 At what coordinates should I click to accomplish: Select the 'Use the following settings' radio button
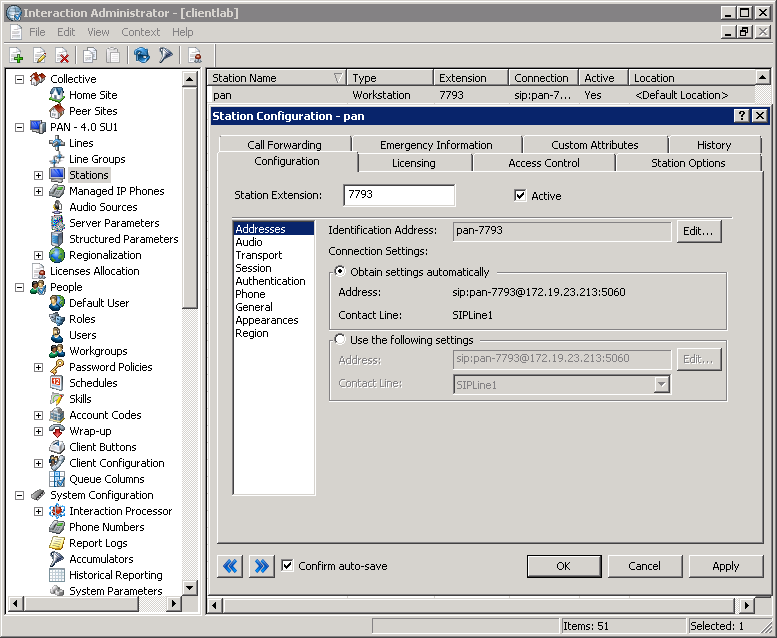[340, 340]
